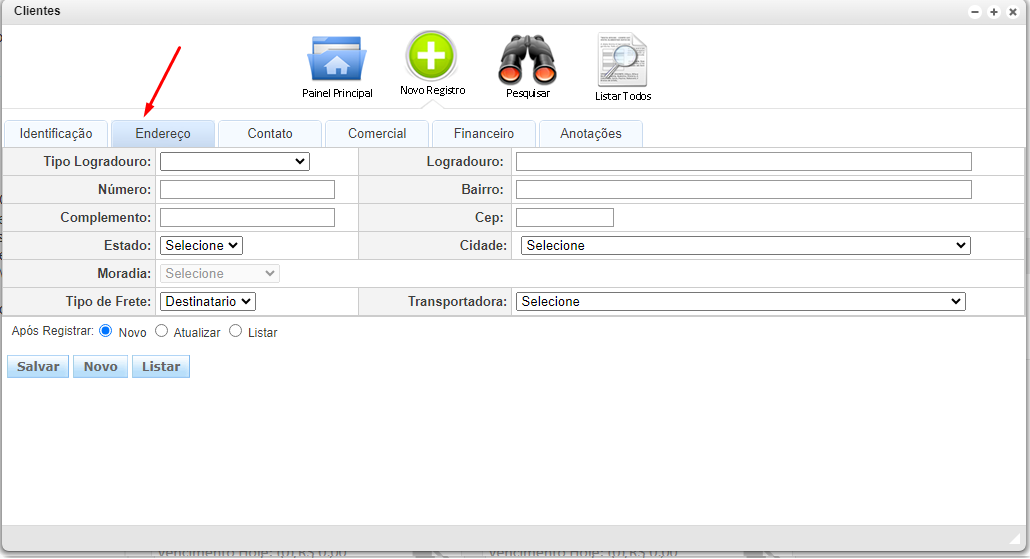1030x559 pixels.
Task: Switch to the Identificação tab
Action: 56,134
